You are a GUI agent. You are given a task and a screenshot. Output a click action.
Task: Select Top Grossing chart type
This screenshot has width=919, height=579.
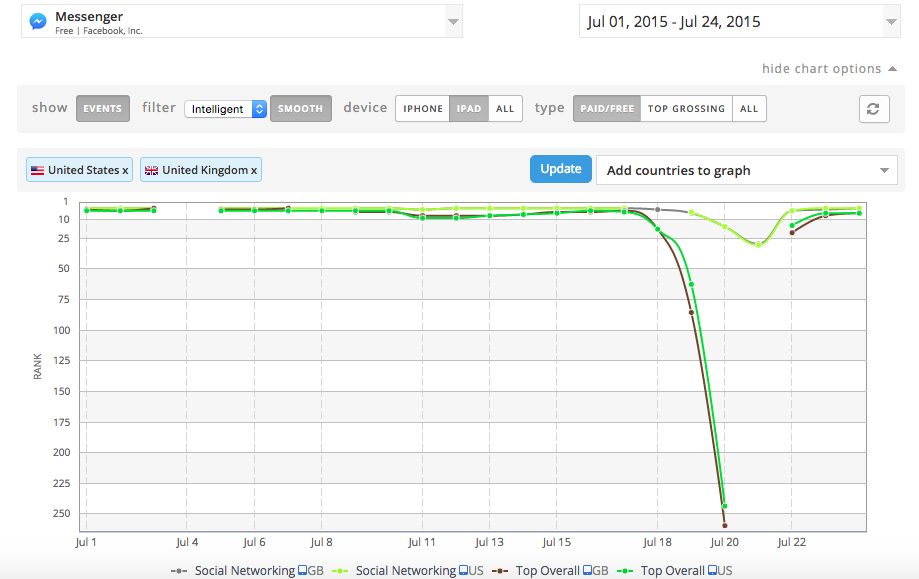pyautogui.click(x=686, y=109)
